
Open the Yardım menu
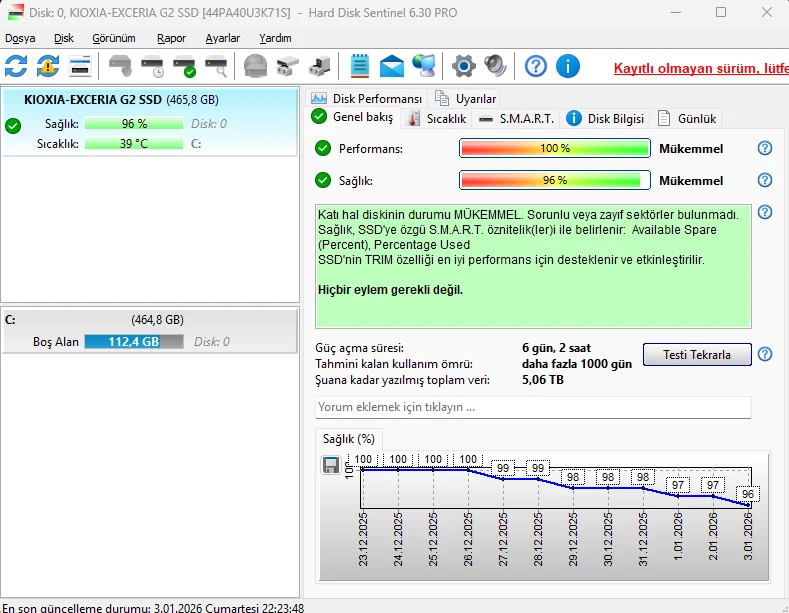tap(275, 38)
